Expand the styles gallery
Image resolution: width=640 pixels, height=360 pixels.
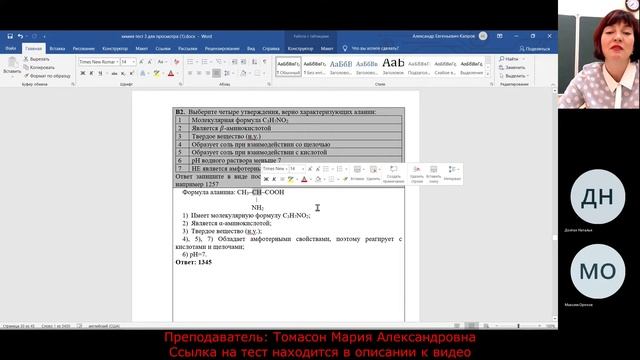pyautogui.click(x=487, y=74)
